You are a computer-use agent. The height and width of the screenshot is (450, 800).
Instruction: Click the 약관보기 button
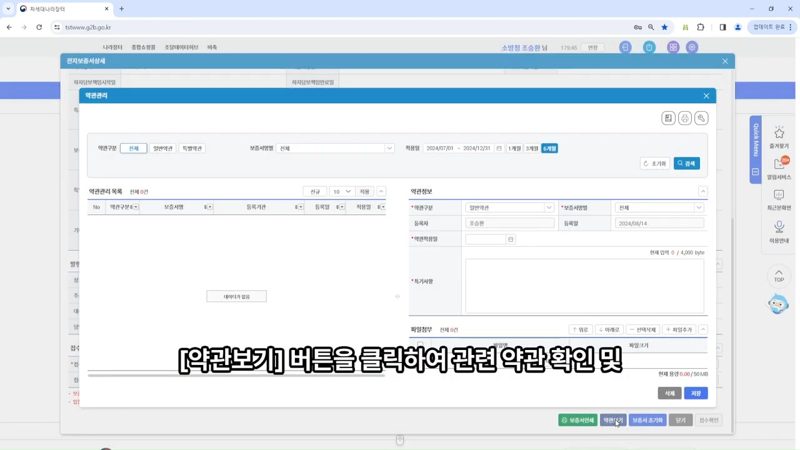[613, 420]
